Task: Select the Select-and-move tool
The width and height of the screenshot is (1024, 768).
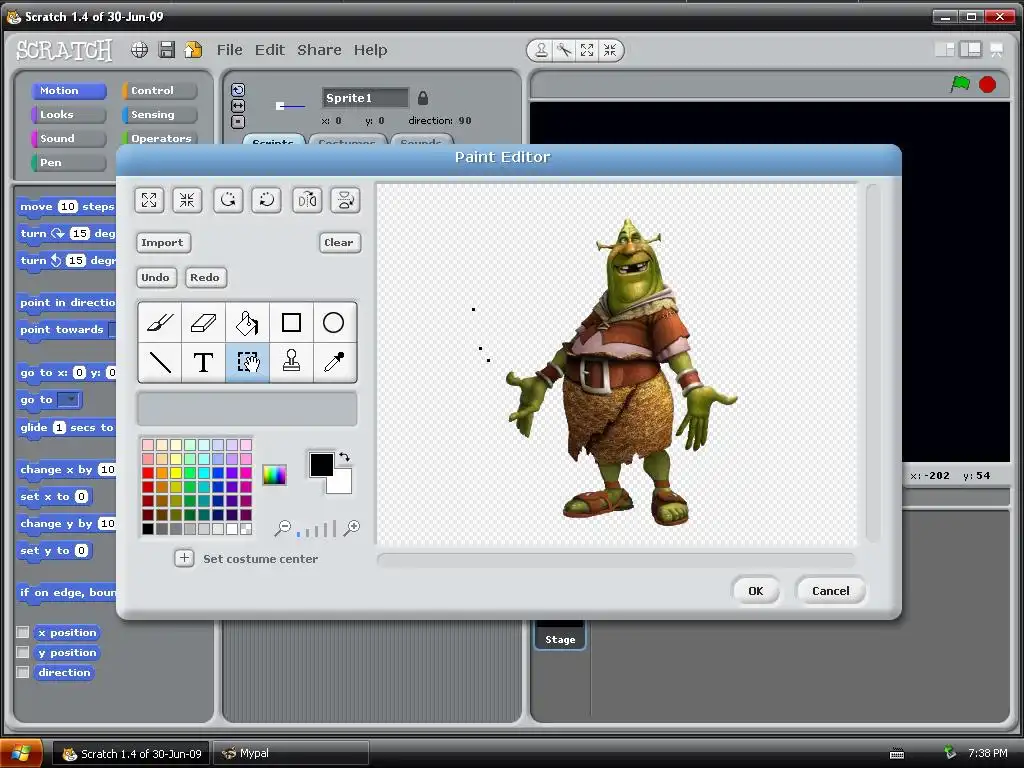Action: tap(247, 362)
